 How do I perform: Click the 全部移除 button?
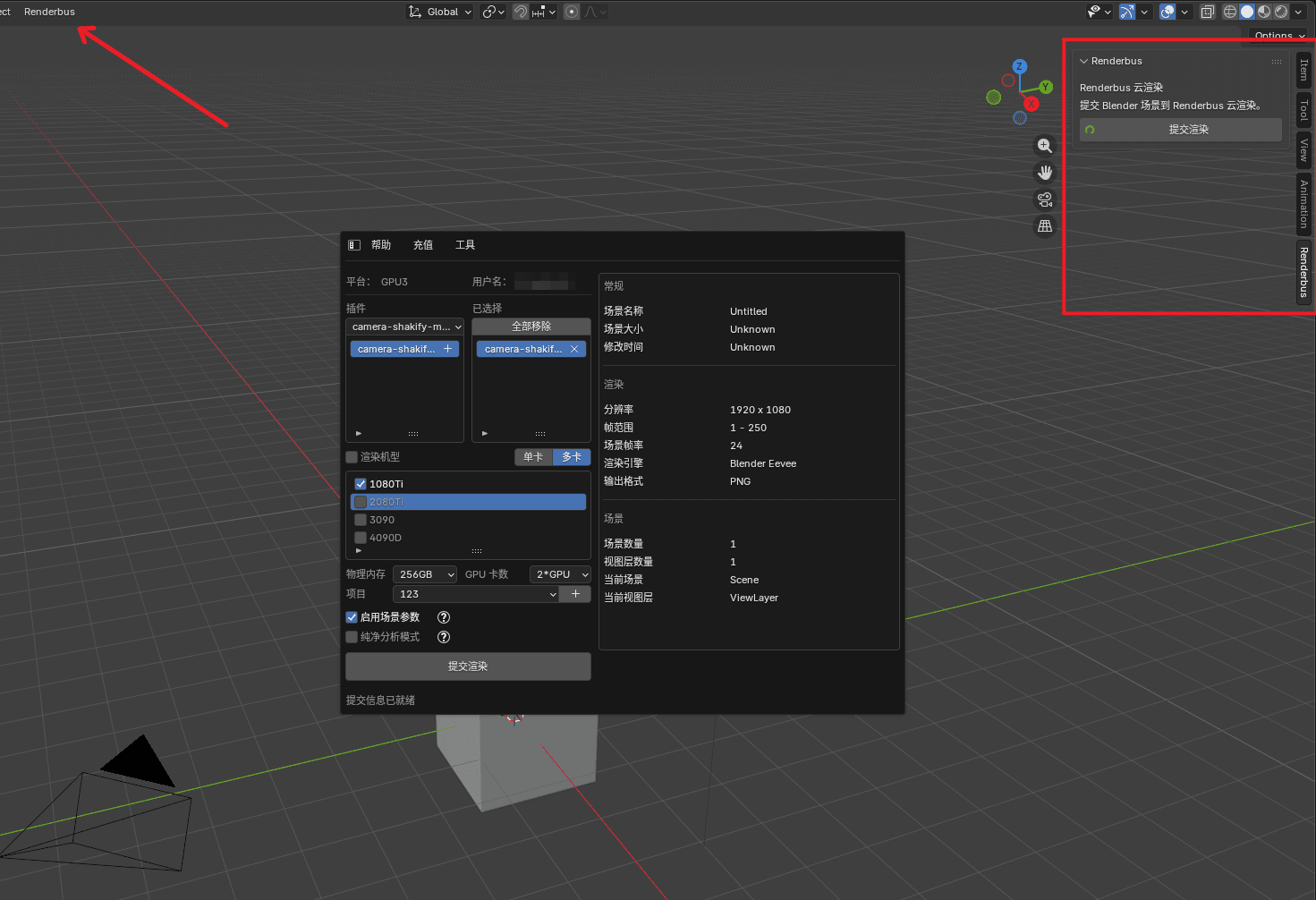click(x=531, y=327)
